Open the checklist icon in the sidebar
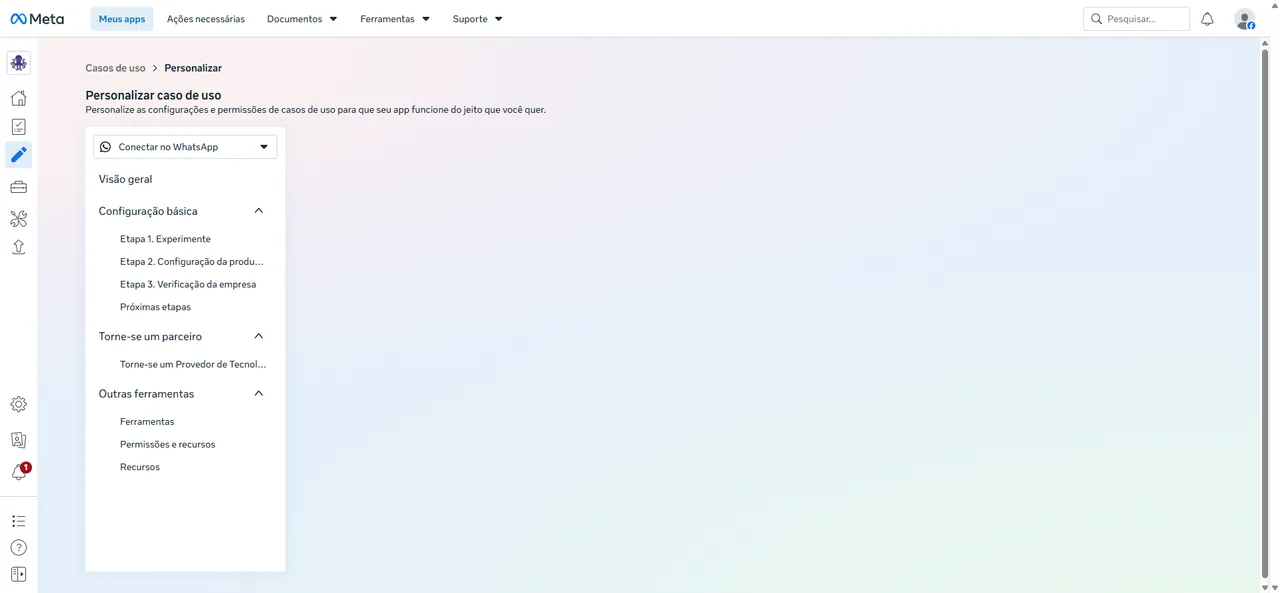This screenshot has height=593, width=1280. [18, 127]
